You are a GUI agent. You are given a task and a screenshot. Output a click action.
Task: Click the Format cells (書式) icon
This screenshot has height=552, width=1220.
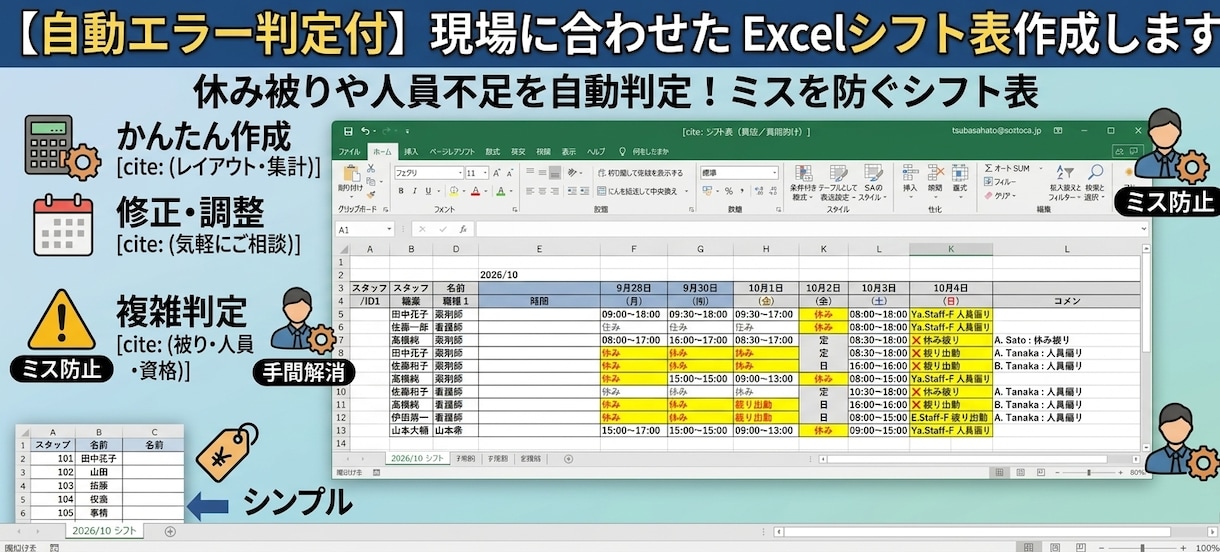click(960, 172)
